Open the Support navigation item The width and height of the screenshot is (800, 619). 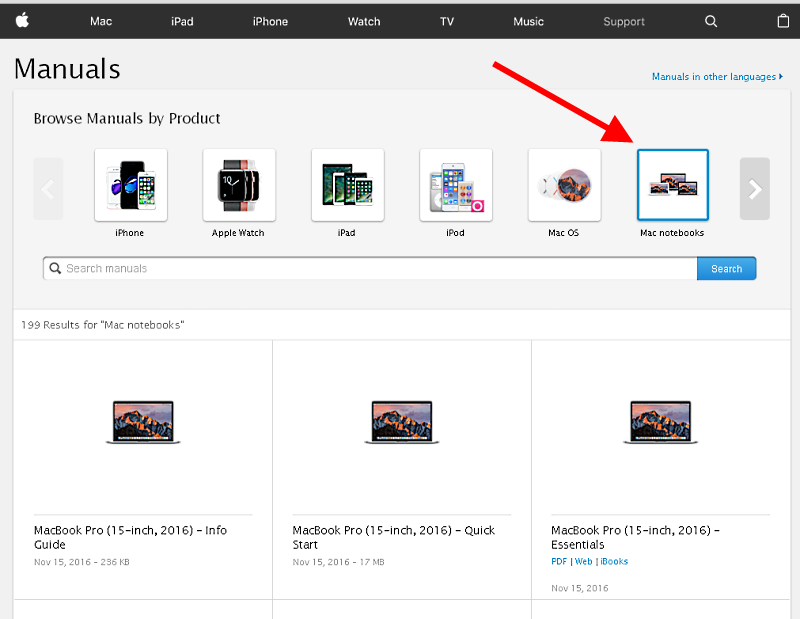point(623,21)
